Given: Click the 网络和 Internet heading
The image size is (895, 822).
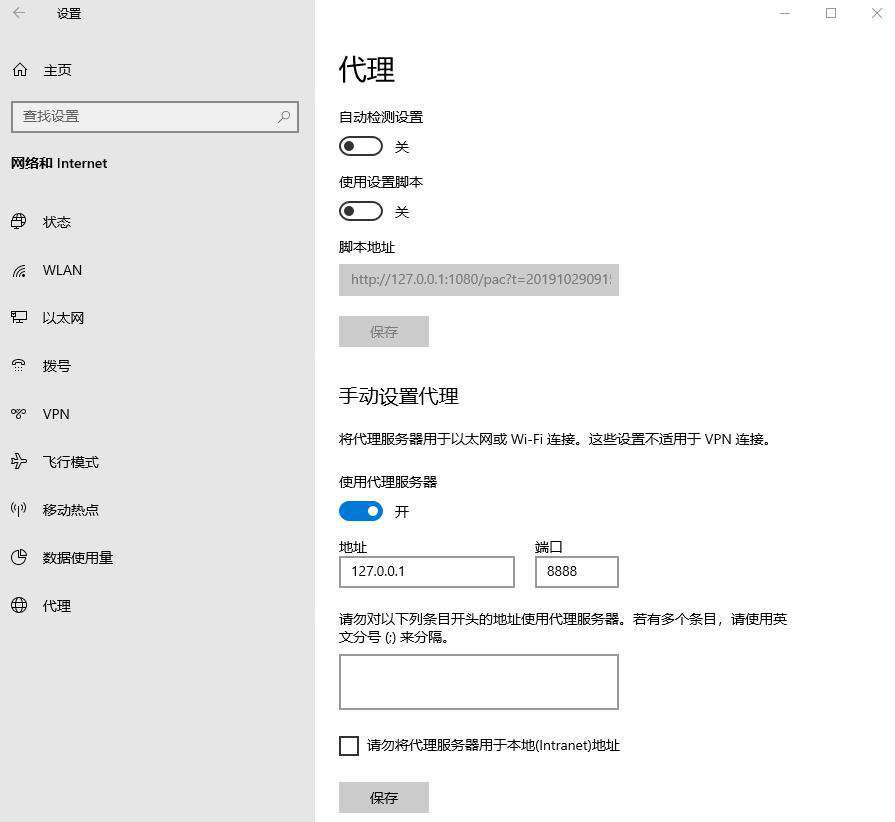Looking at the screenshot, I should 59,163.
